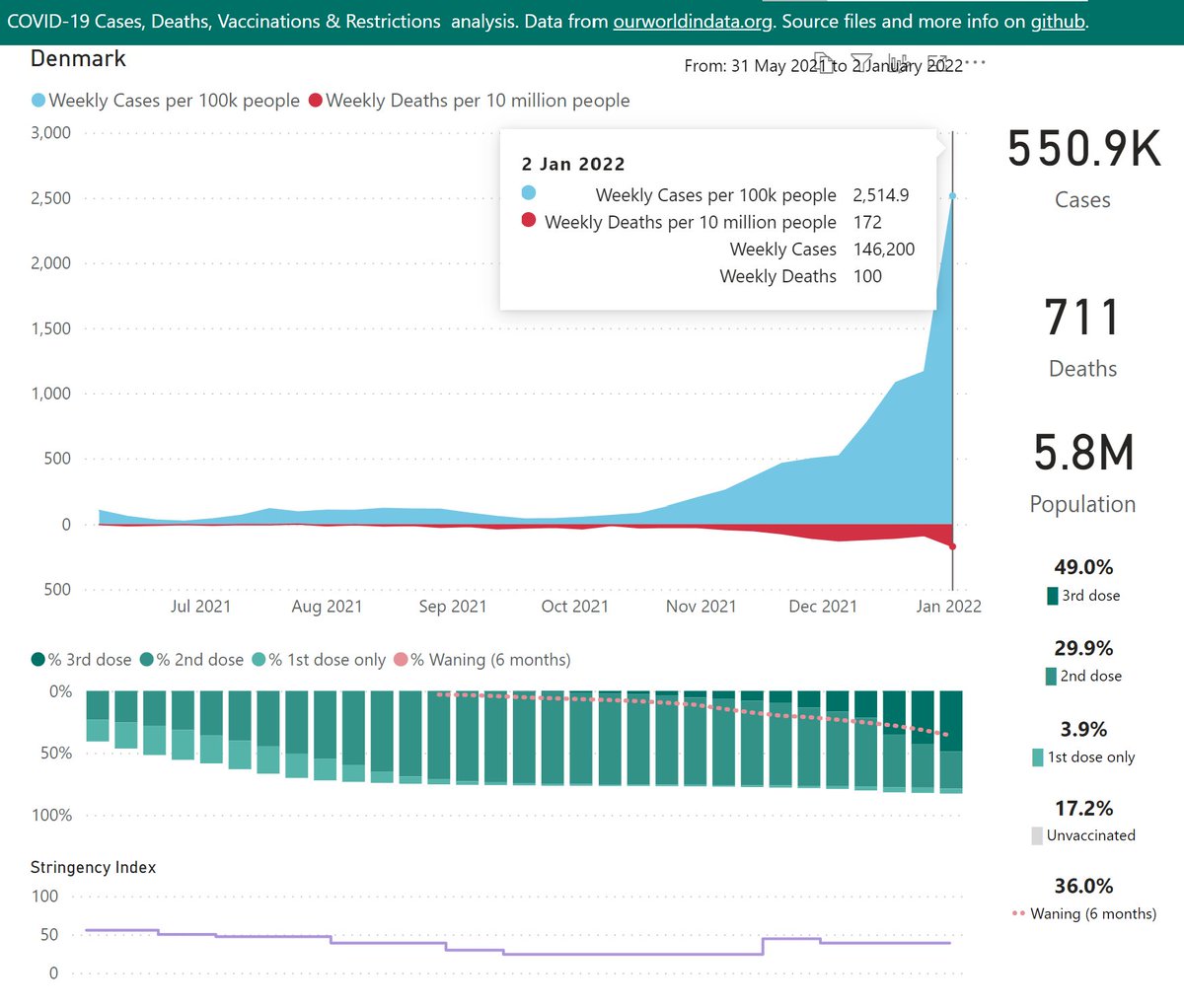Click the '% 1st dose only' legend entry
The width and height of the screenshot is (1184, 1008).
point(319,660)
